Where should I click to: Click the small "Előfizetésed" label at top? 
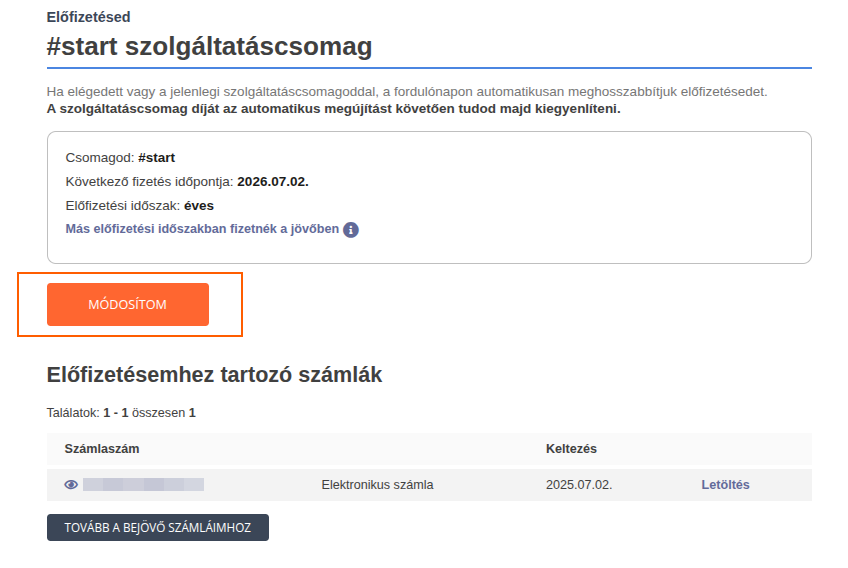tap(88, 17)
